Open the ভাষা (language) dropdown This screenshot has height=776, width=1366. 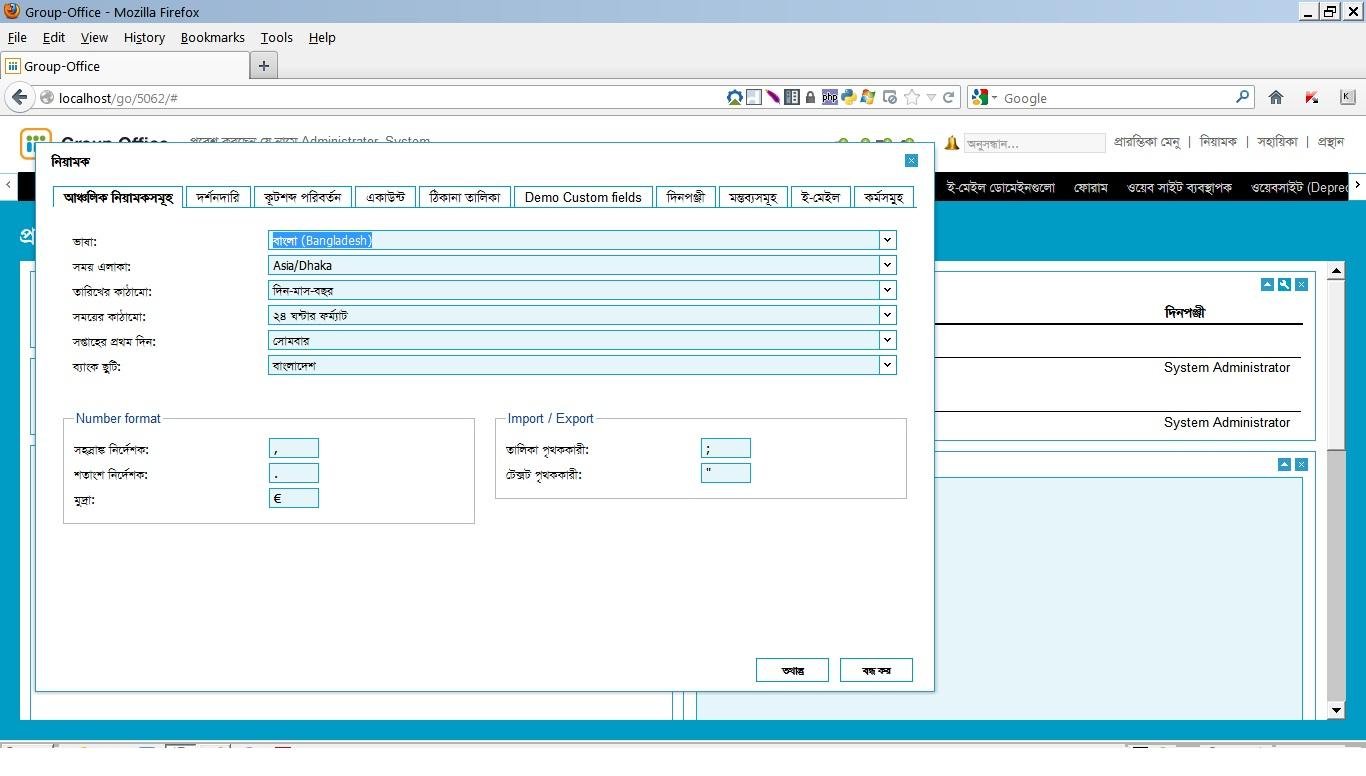(886, 240)
